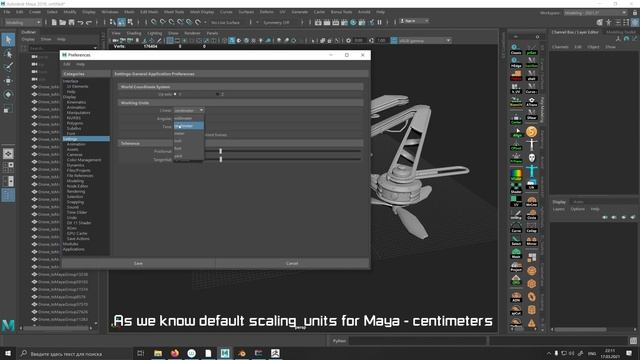The width and height of the screenshot is (640, 360).
Task: Click the white humanoid figure shelf icon
Action: pos(531,144)
